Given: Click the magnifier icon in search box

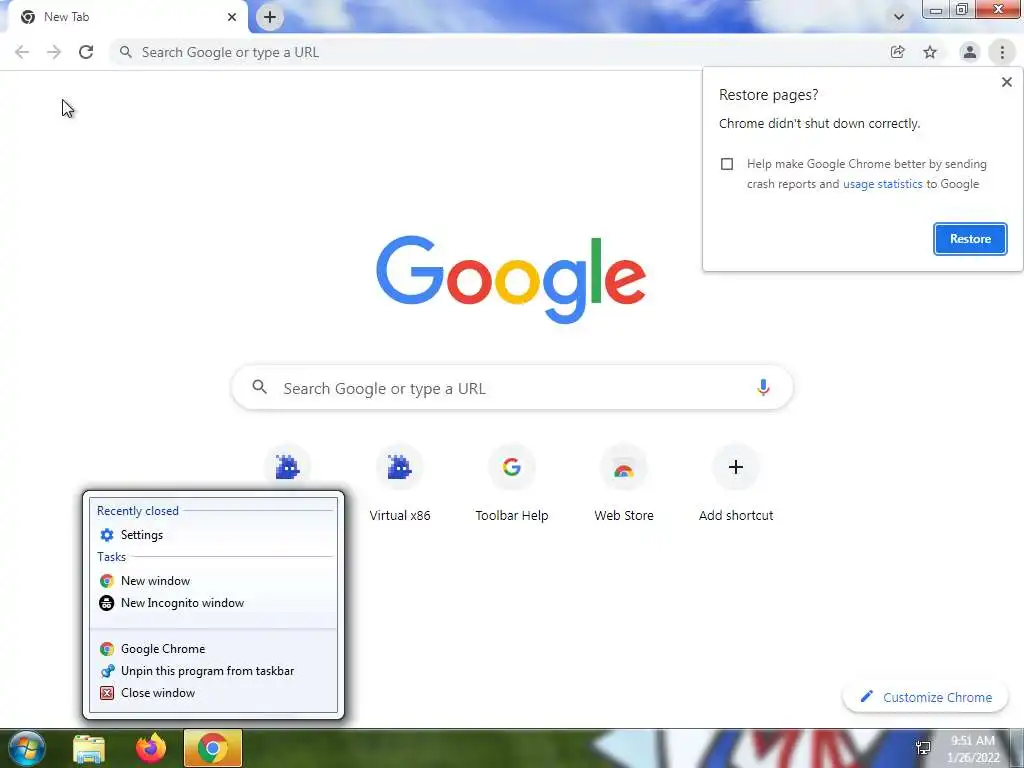Looking at the screenshot, I should (259, 387).
